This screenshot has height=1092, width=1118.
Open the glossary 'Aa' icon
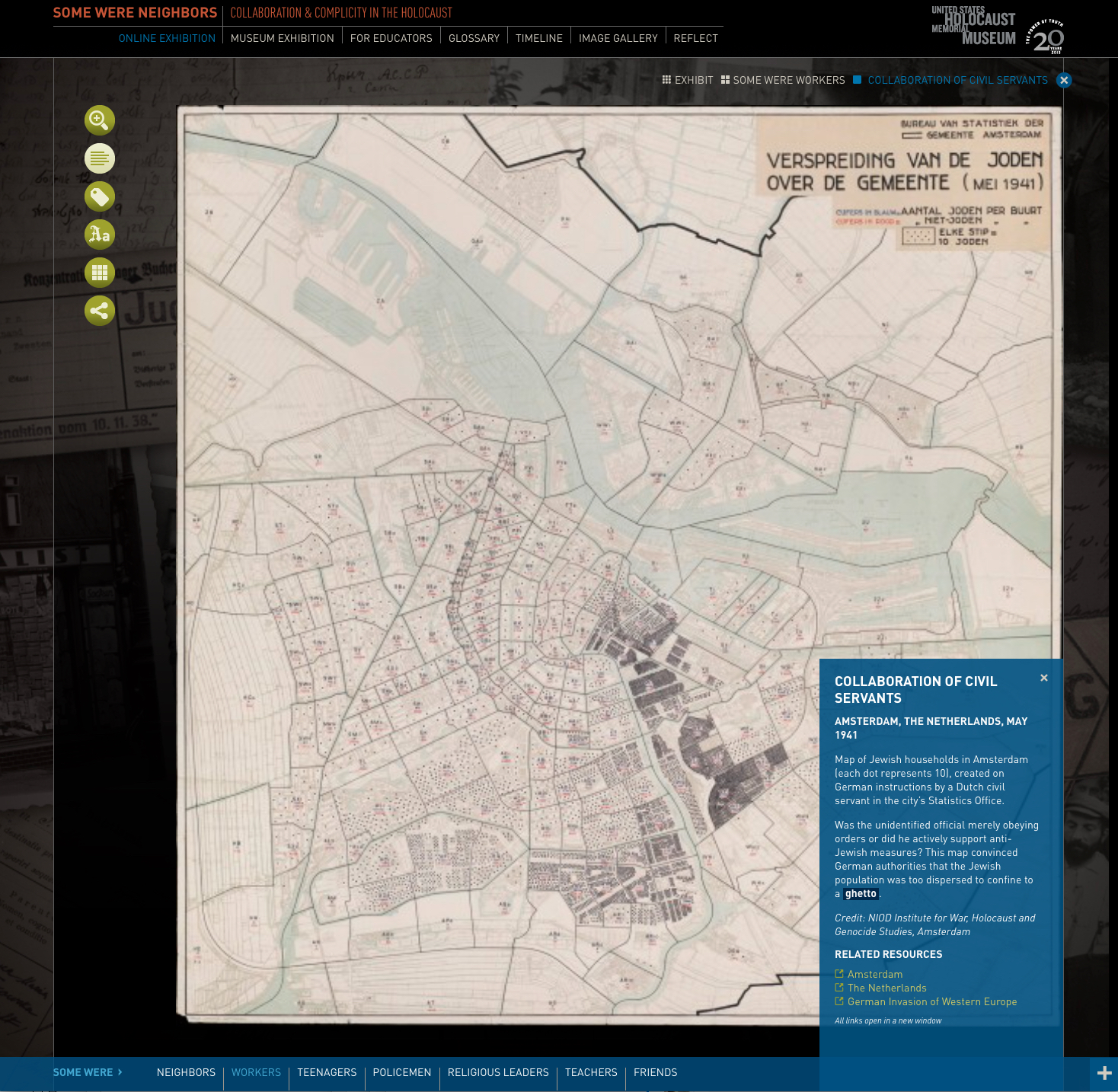point(100,235)
